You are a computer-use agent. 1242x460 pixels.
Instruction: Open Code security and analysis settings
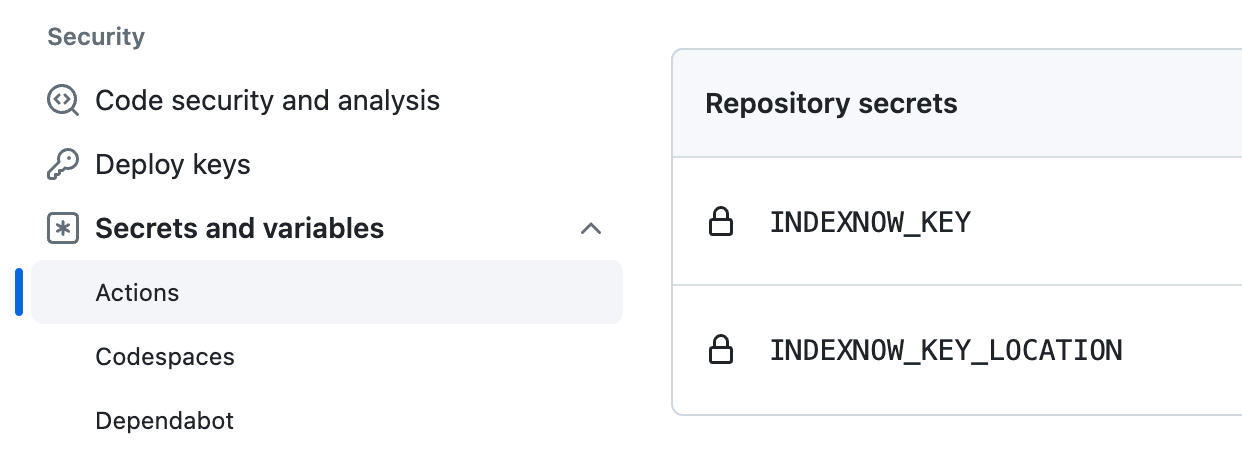tap(267, 101)
